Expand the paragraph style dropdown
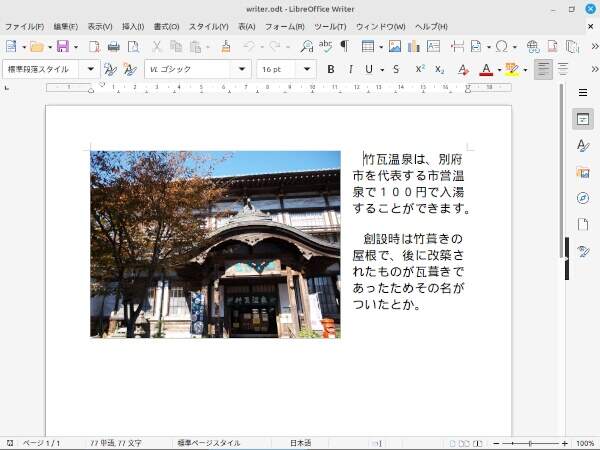Image resolution: width=600 pixels, height=450 pixels. click(x=91, y=69)
